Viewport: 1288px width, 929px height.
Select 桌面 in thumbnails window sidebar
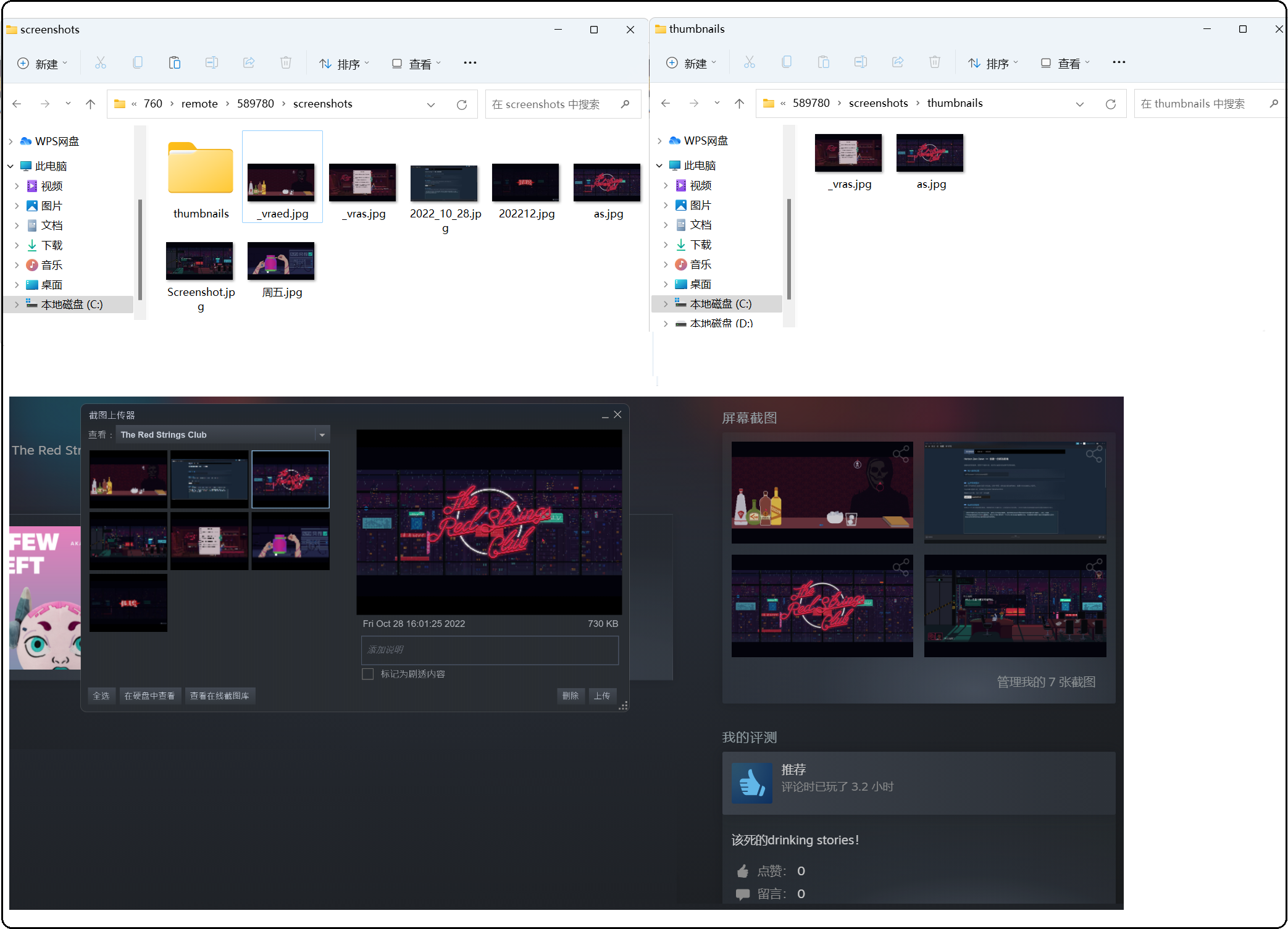[701, 284]
